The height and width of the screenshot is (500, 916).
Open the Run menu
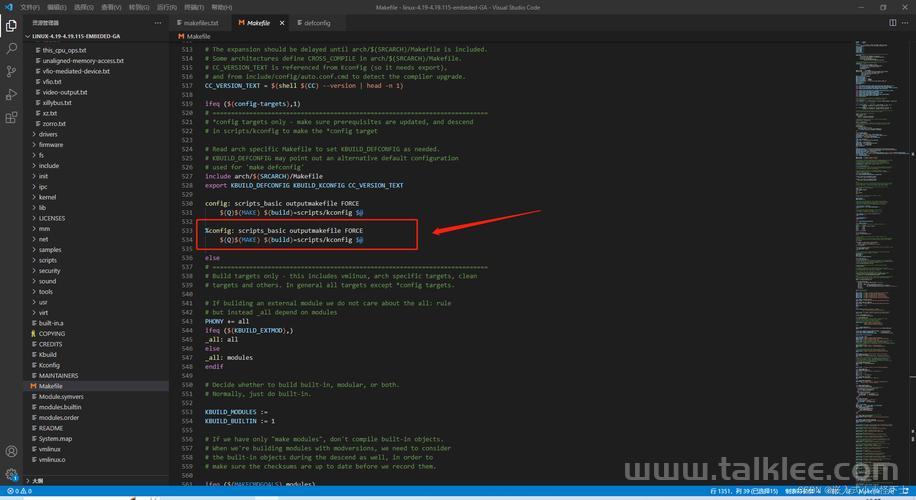pos(166,7)
